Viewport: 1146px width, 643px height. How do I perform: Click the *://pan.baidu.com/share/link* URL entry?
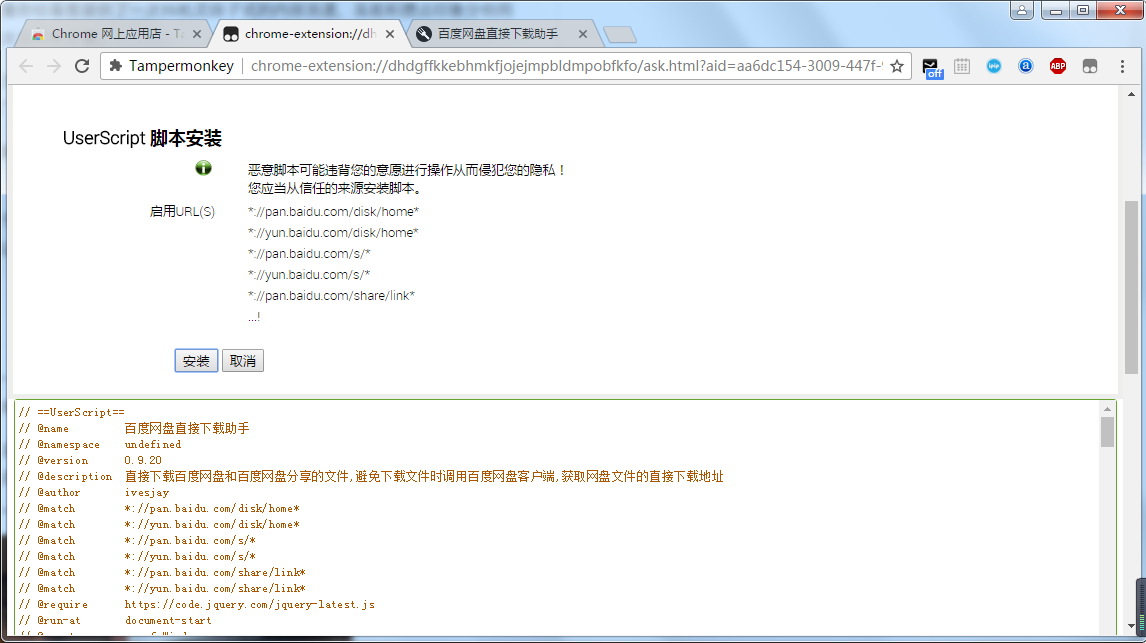331,296
